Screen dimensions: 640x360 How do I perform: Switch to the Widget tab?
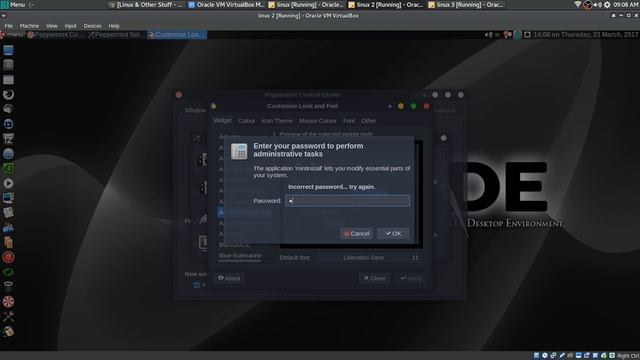point(222,121)
